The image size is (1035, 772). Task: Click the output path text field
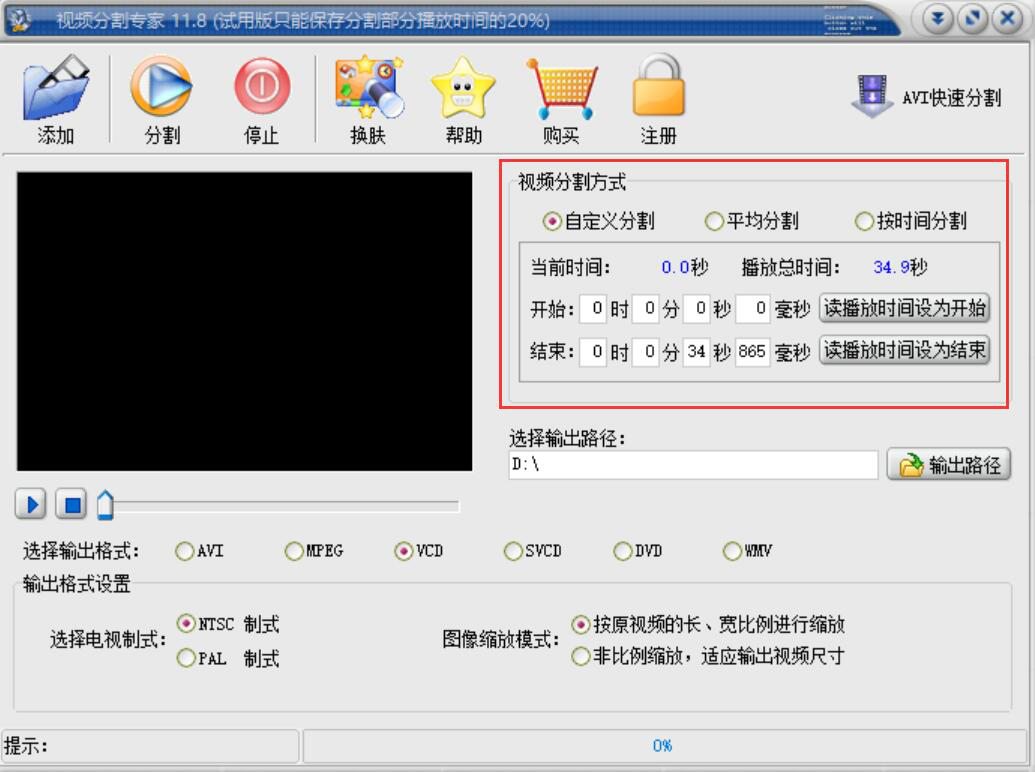(x=690, y=464)
